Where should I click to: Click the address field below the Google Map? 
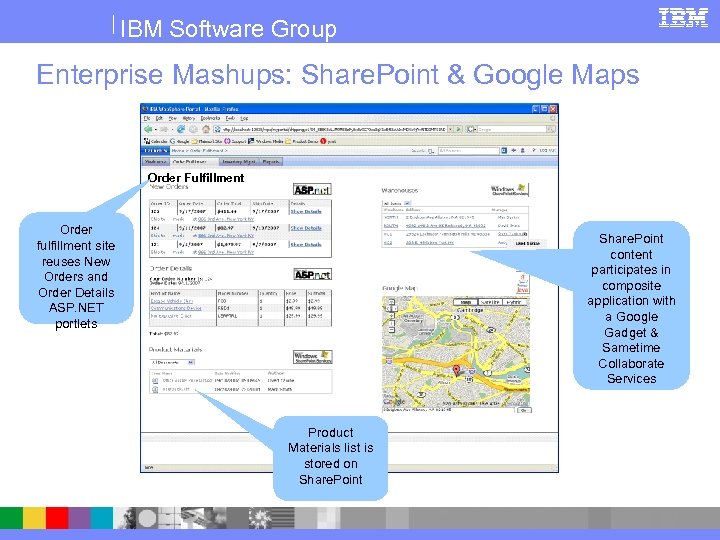pyautogui.click(x=449, y=410)
